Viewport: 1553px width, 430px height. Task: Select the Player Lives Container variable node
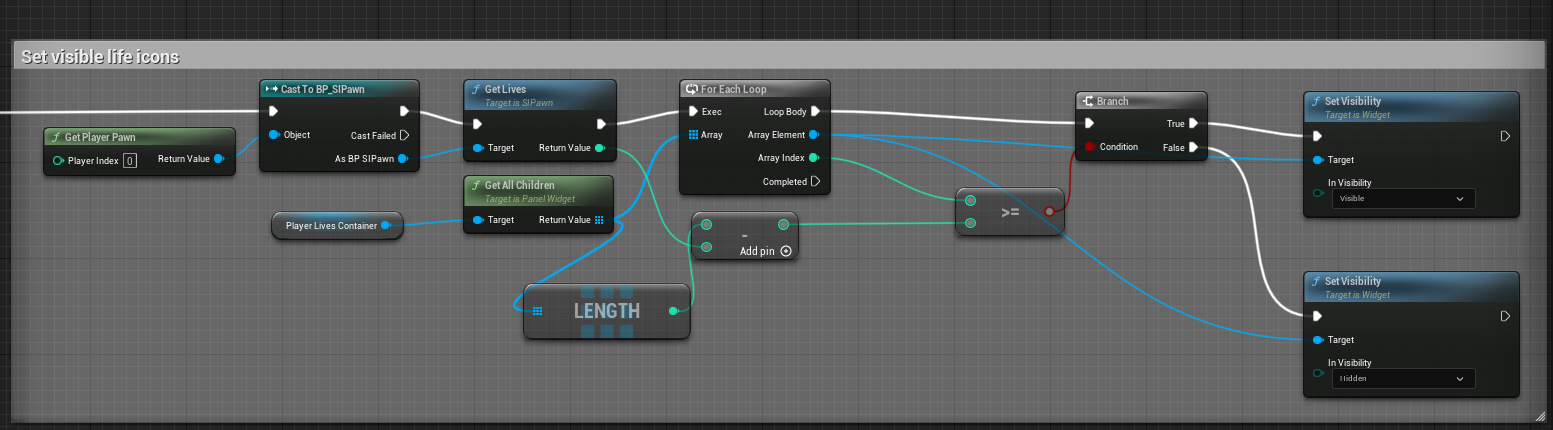331,226
